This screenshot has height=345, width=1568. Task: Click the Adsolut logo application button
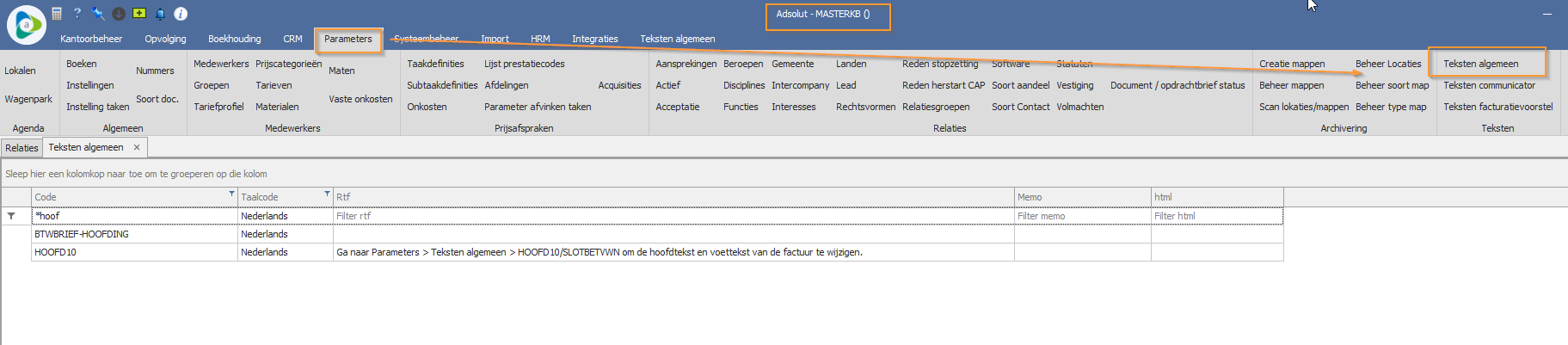point(27,25)
